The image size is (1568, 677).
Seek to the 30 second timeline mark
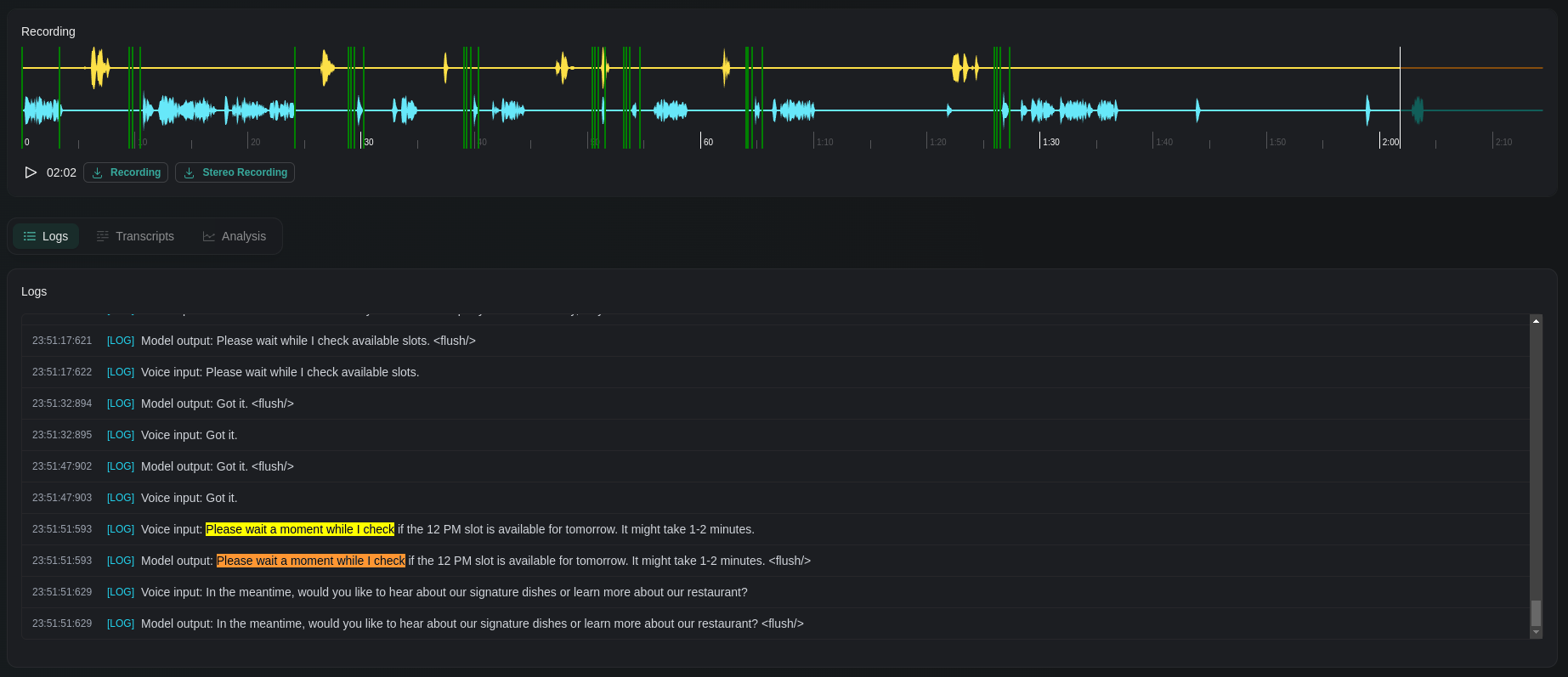[368, 142]
